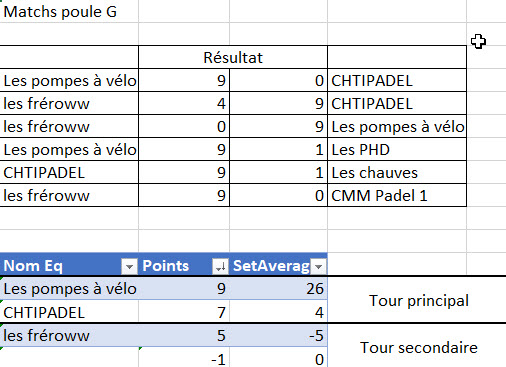Select the Les chauves opponent cell
The image size is (506, 367).
(397, 173)
